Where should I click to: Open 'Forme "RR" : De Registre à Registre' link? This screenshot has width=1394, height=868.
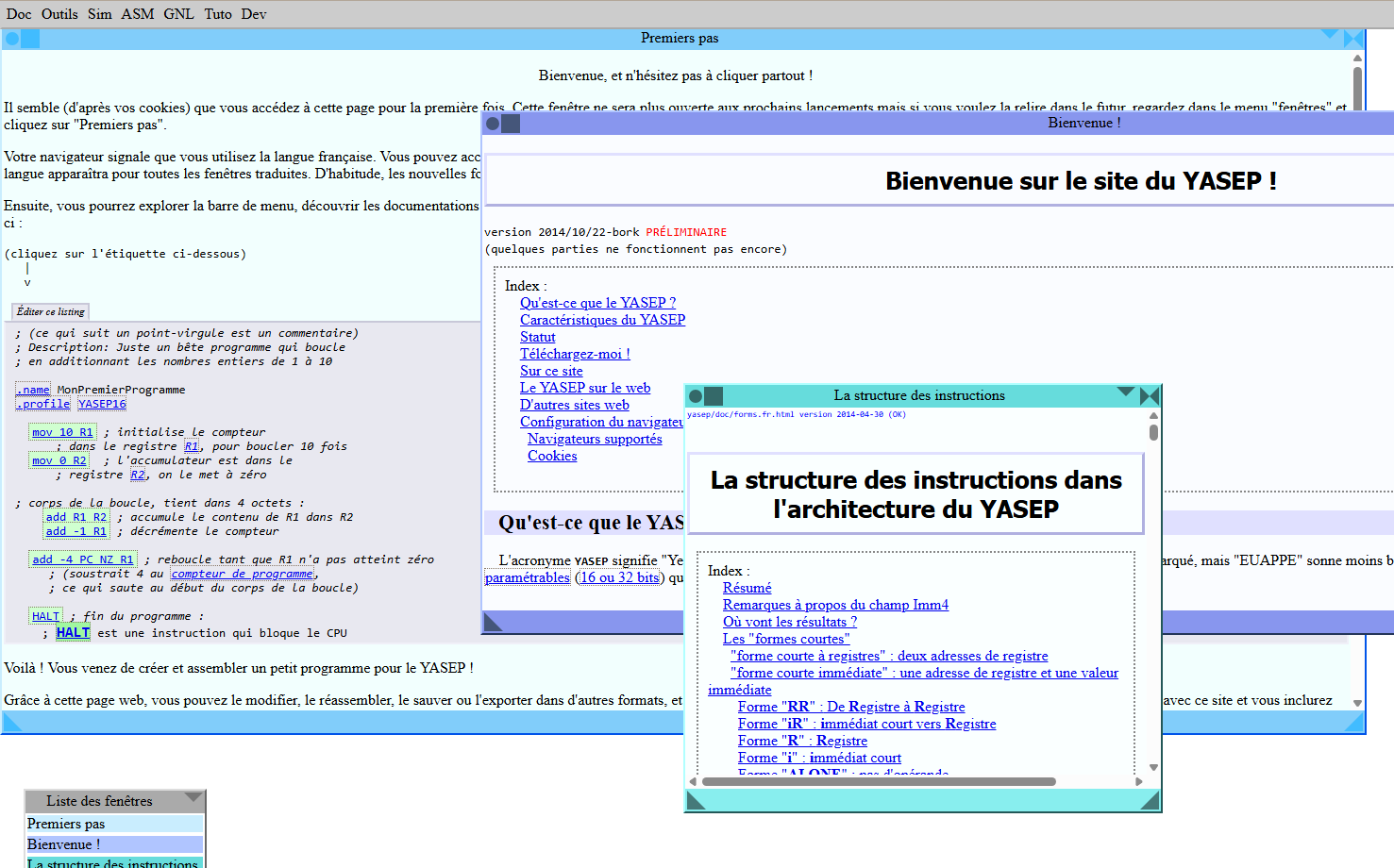click(x=851, y=707)
